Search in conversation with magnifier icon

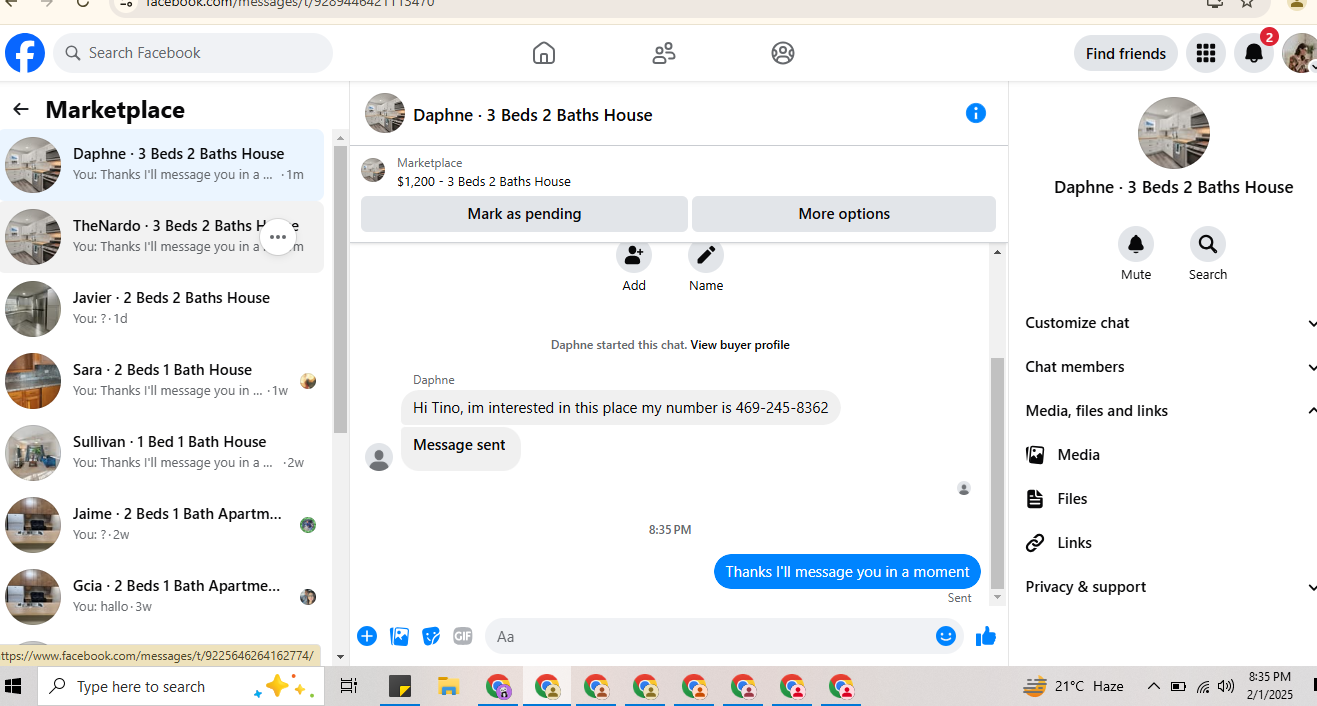click(x=1208, y=244)
